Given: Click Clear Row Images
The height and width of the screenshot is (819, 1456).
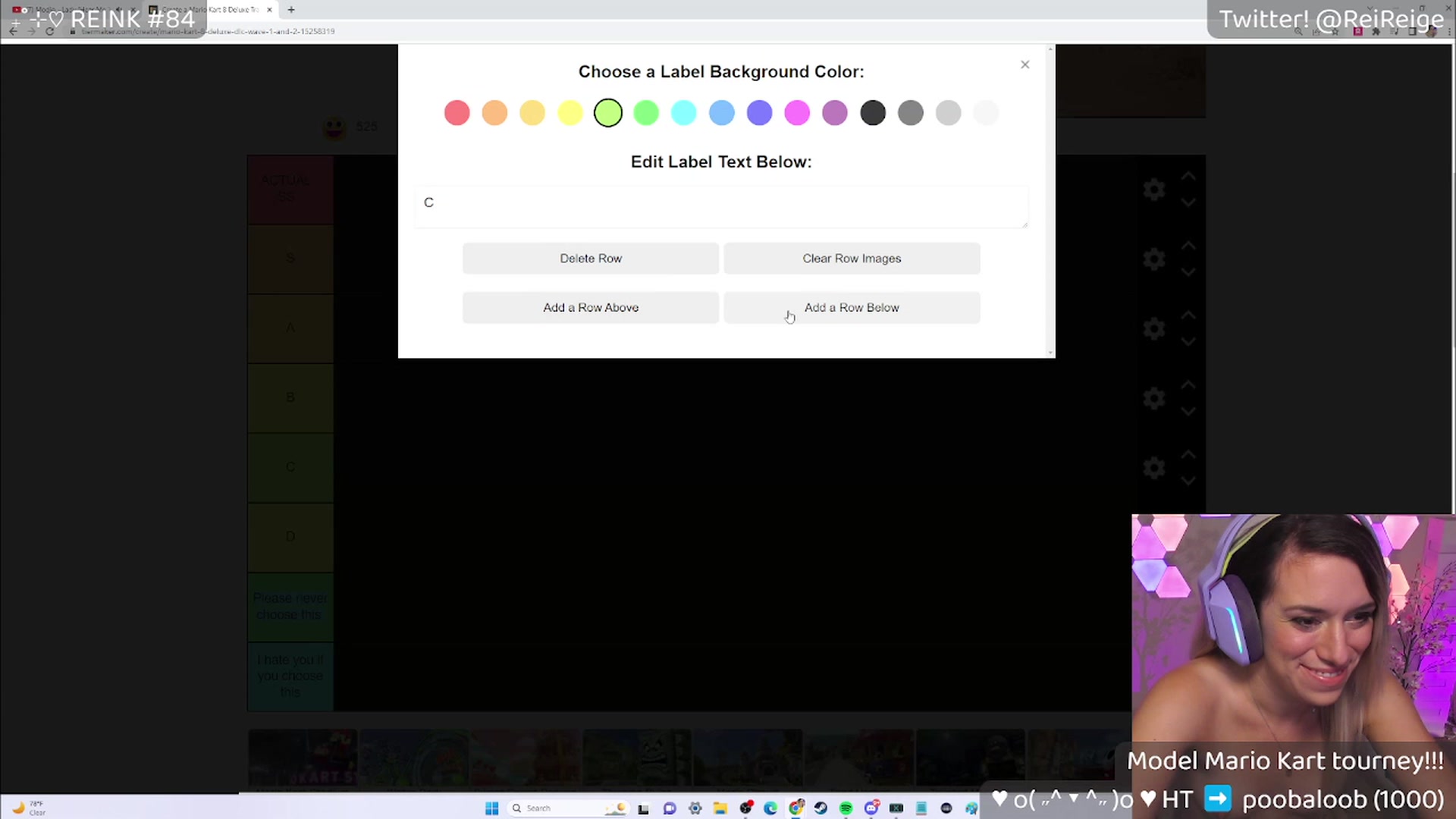Looking at the screenshot, I should (852, 259).
